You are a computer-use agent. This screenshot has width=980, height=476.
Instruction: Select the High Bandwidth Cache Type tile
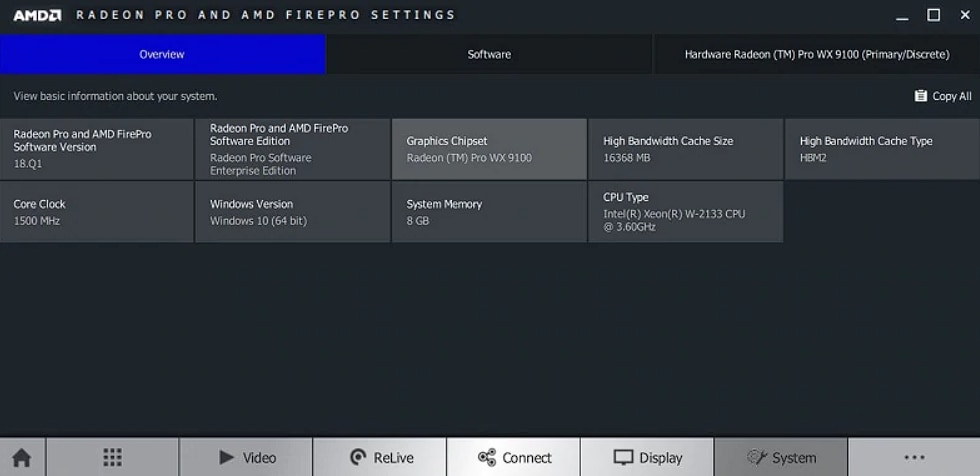coord(882,149)
